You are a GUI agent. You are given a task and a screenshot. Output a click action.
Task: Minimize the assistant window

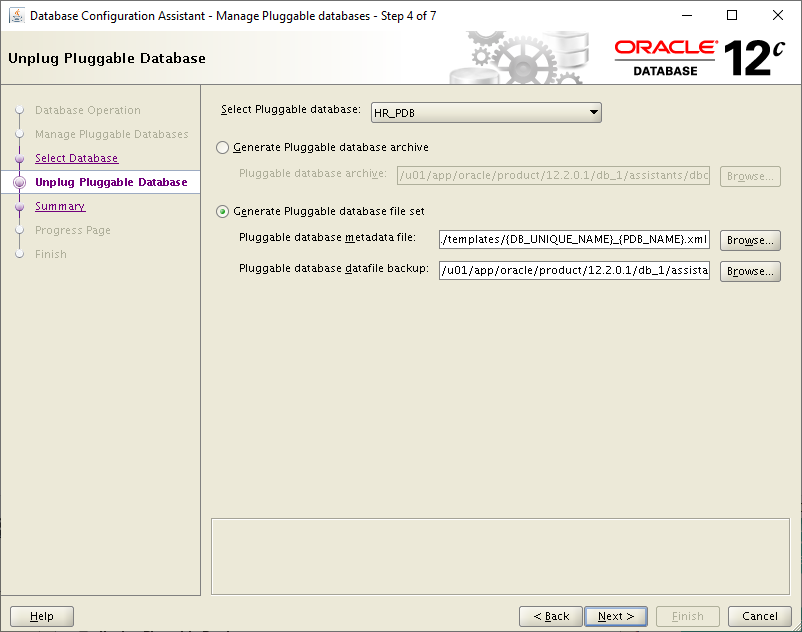pyautogui.click(x=687, y=15)
